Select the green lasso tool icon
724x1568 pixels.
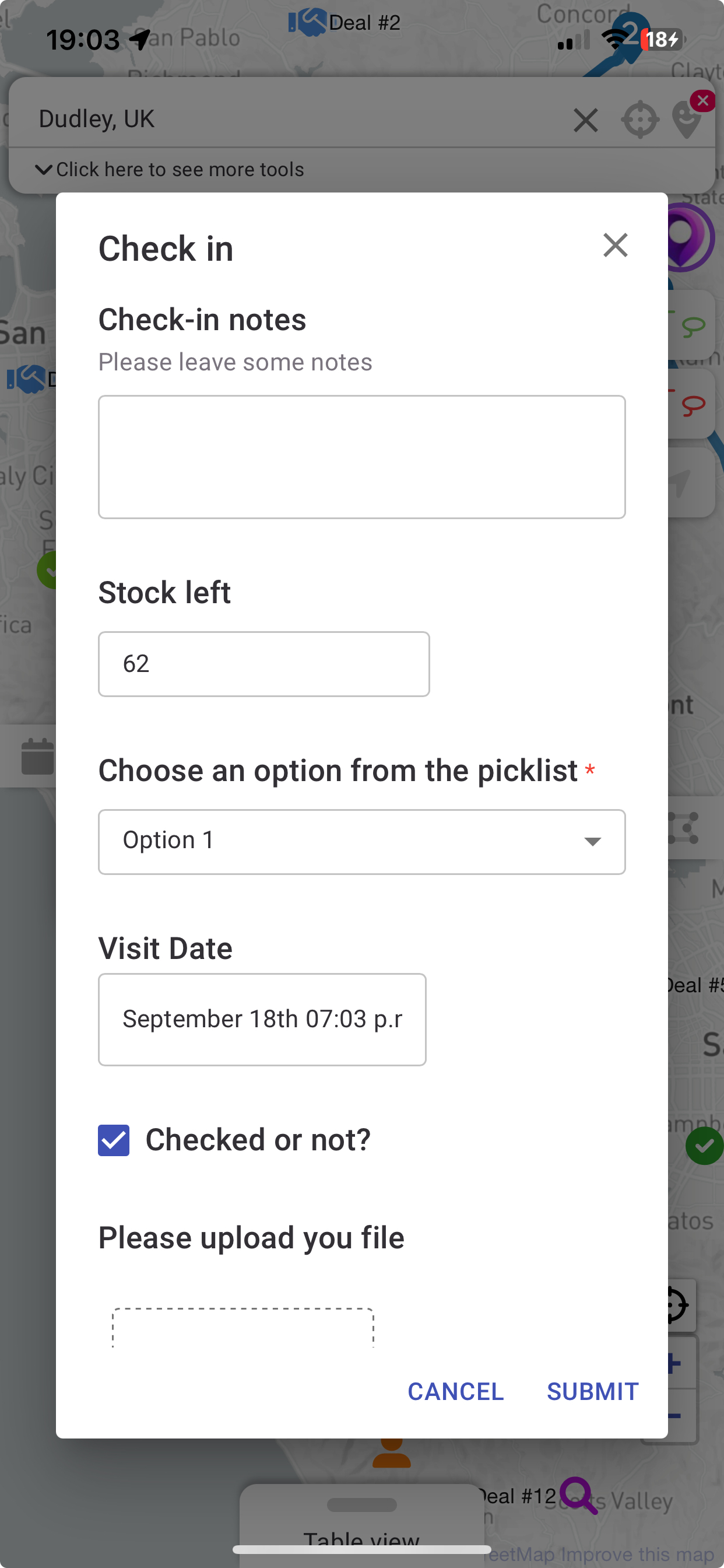pyautogui.click(x=693, y=327)
